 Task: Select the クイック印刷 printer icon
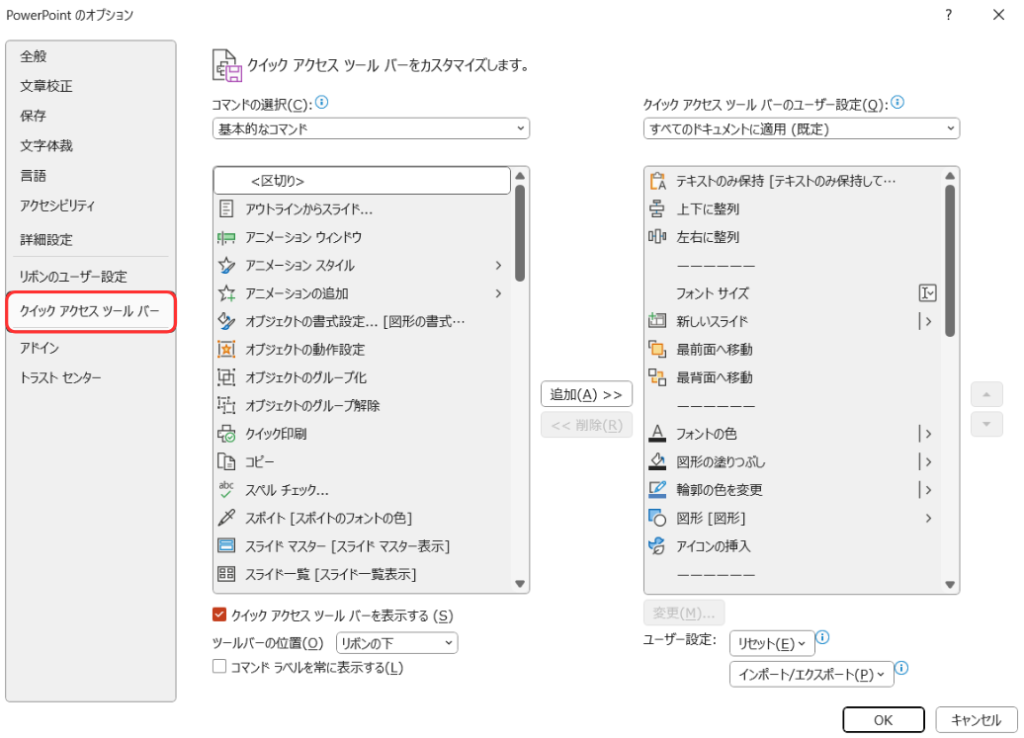(x=226, y=434)
